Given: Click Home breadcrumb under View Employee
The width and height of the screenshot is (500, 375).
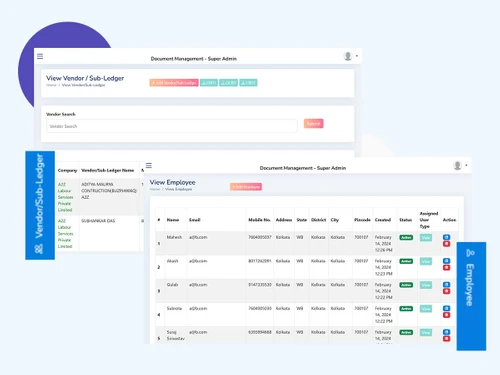Looking at the screenshot, I should click(155, 189).
